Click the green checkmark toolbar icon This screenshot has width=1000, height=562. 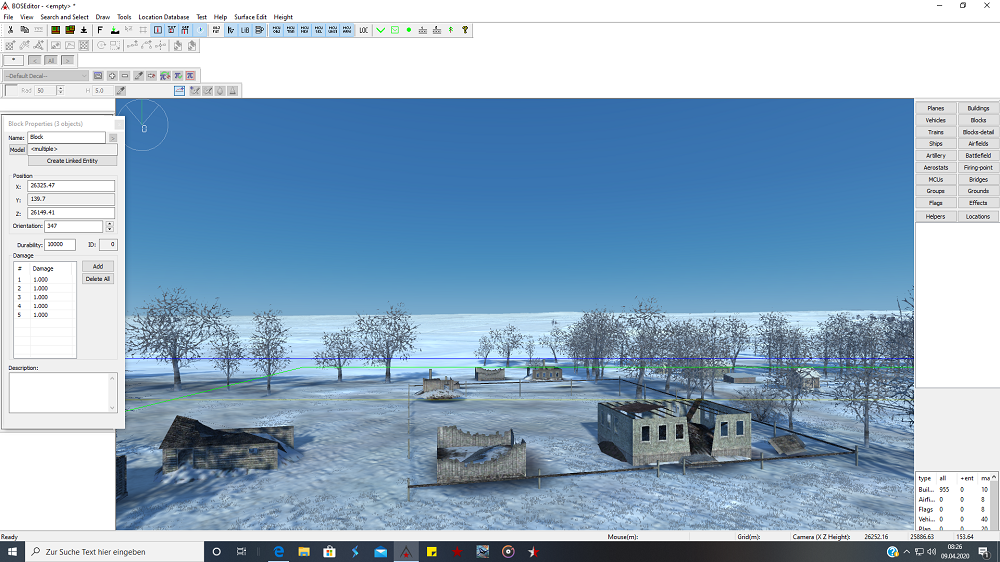(381, 30)
